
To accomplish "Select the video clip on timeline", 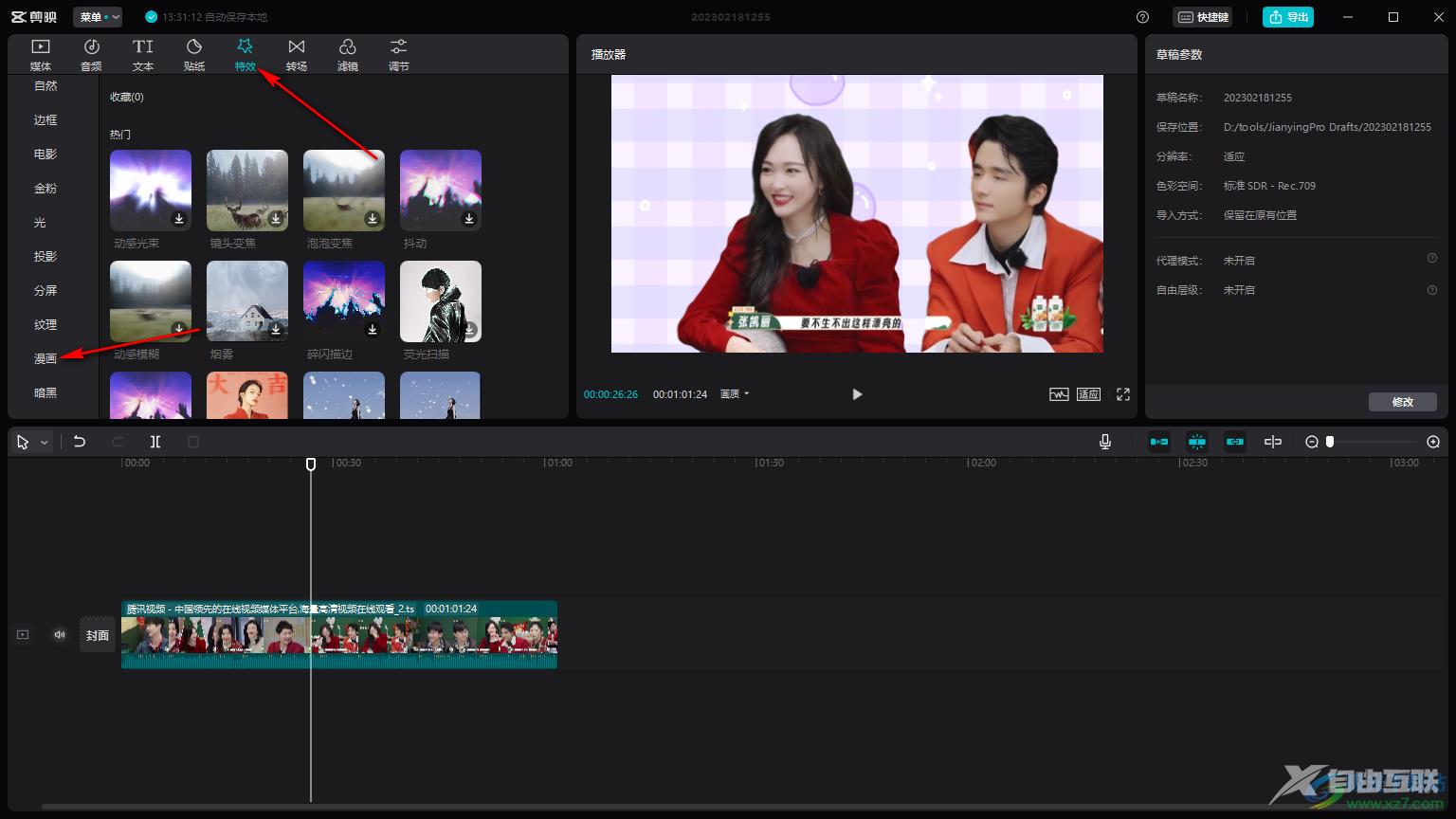I will pos(339,634).
